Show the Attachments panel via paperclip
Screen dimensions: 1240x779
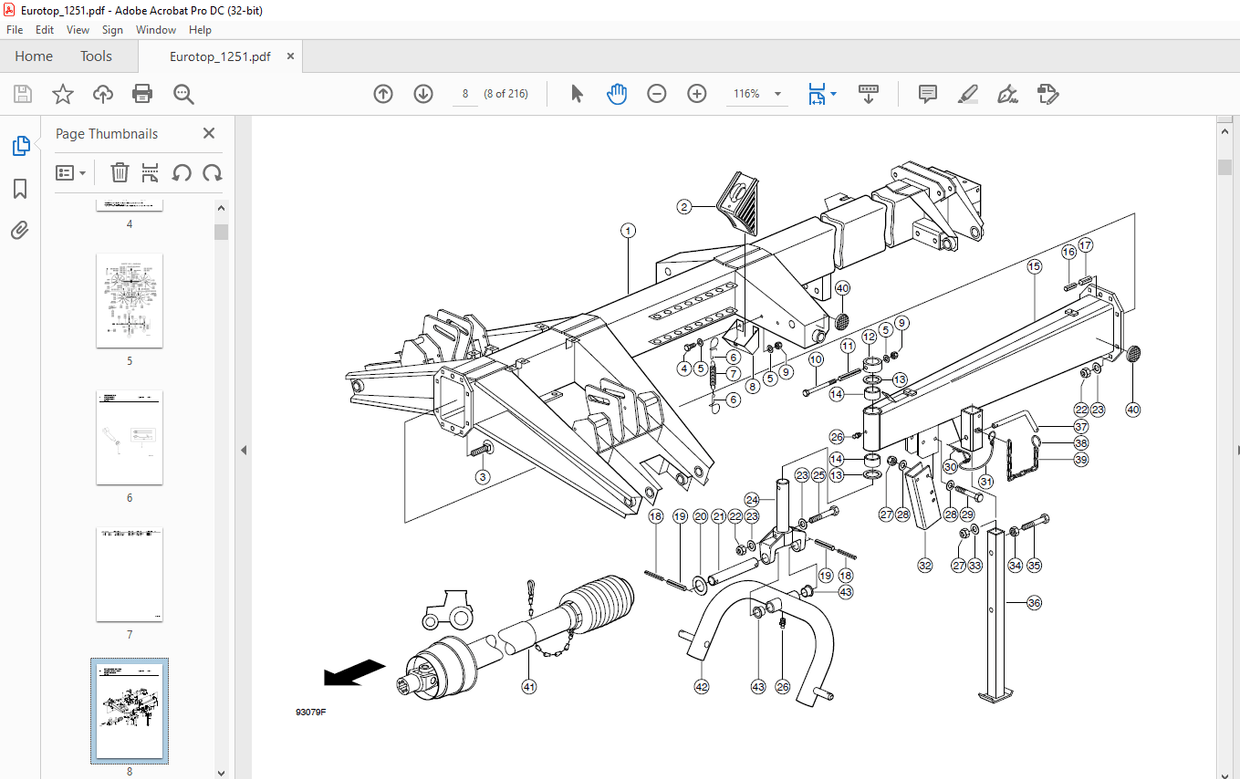point(19,230)
